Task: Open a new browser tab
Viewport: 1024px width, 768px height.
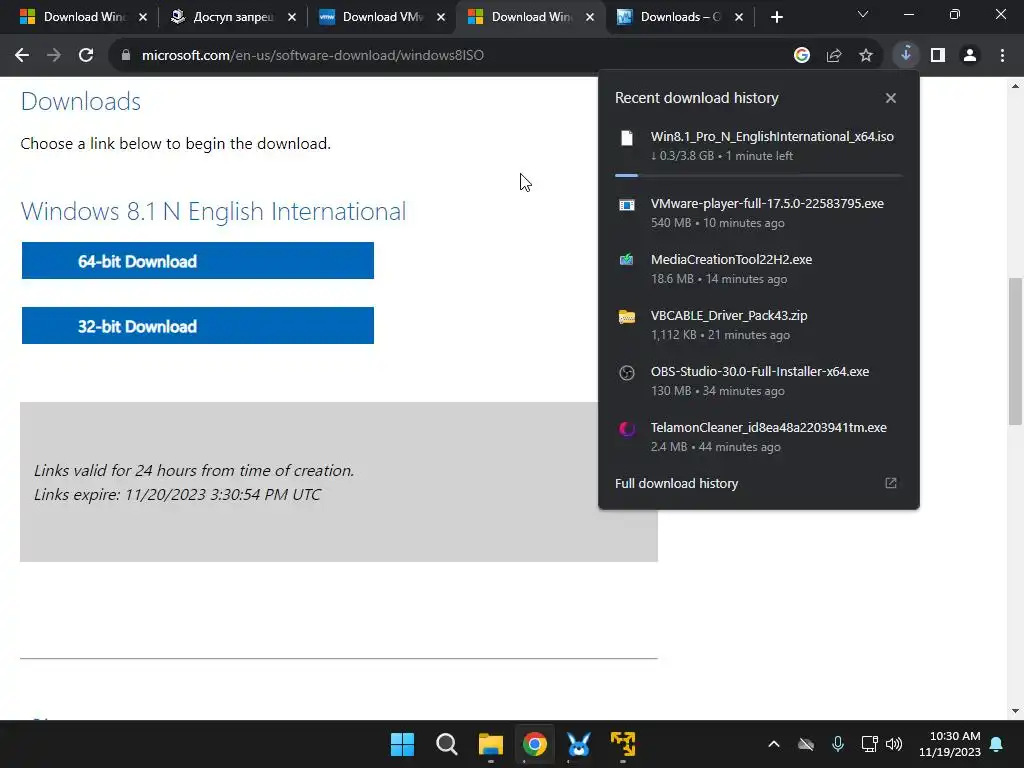Action: point(776,17)
